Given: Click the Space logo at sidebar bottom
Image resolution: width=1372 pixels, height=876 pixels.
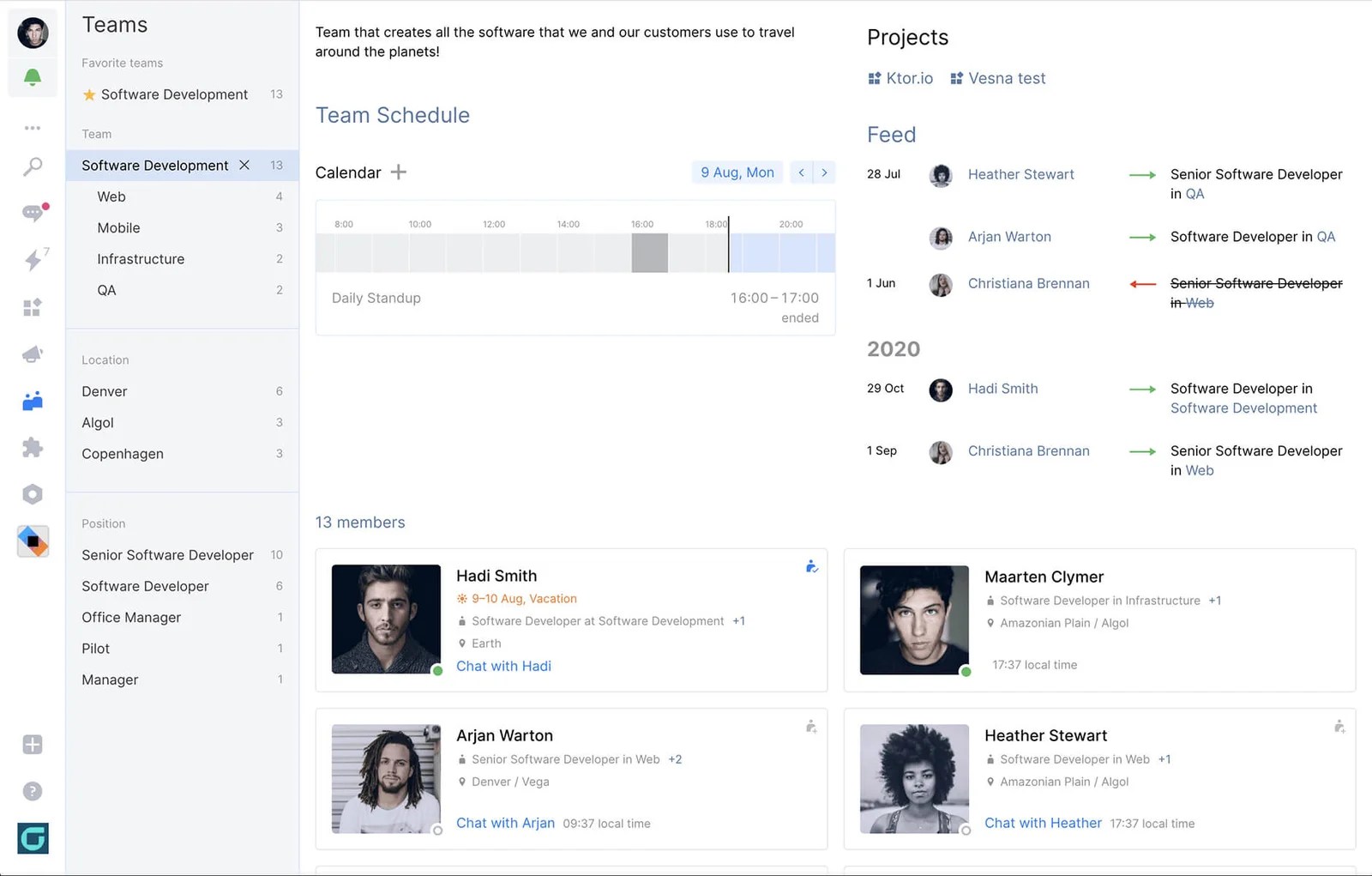Looking at the screenshot, I should tap(33, 838).
